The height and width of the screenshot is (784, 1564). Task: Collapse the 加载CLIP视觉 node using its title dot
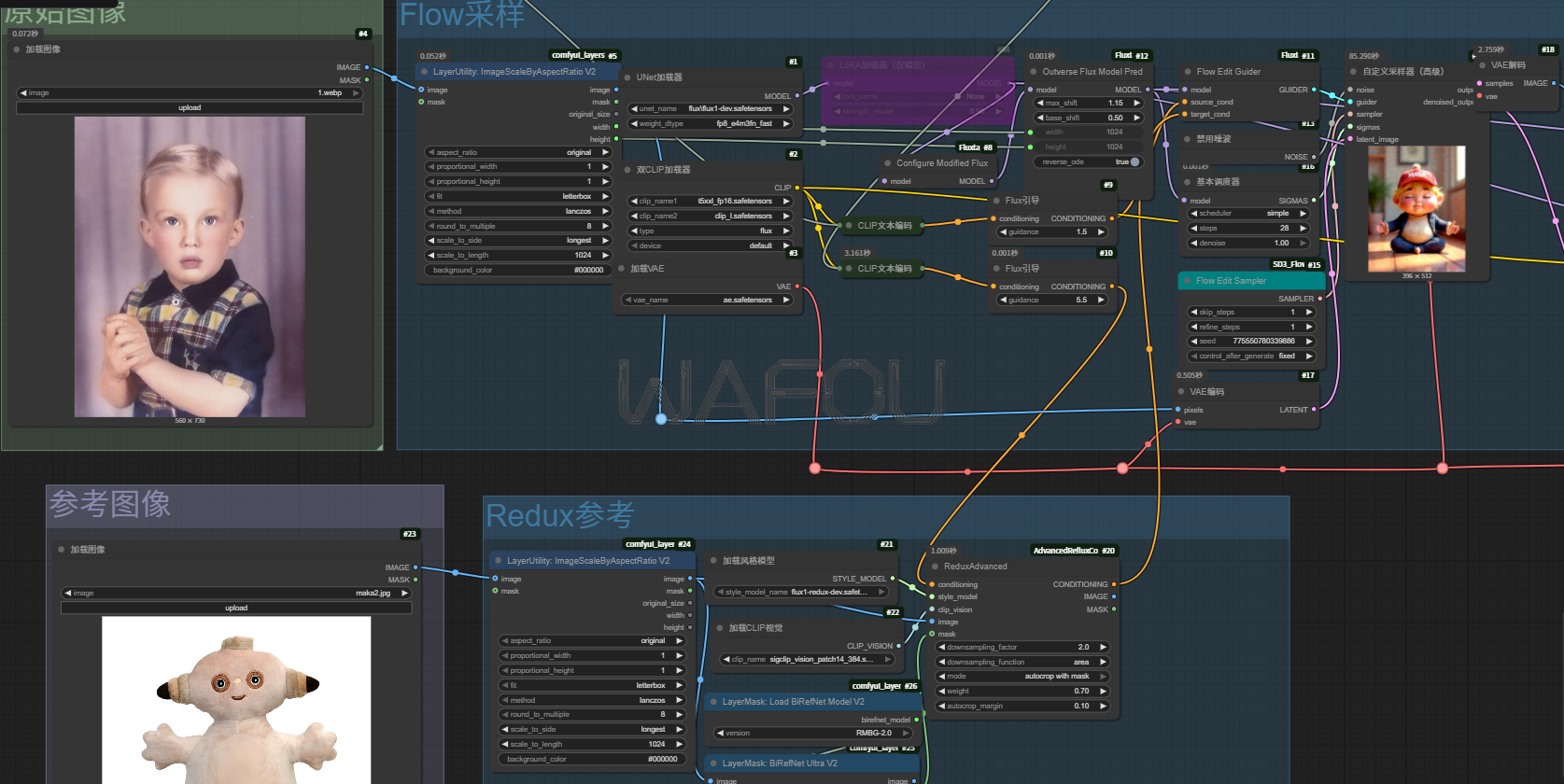(719, 628)
